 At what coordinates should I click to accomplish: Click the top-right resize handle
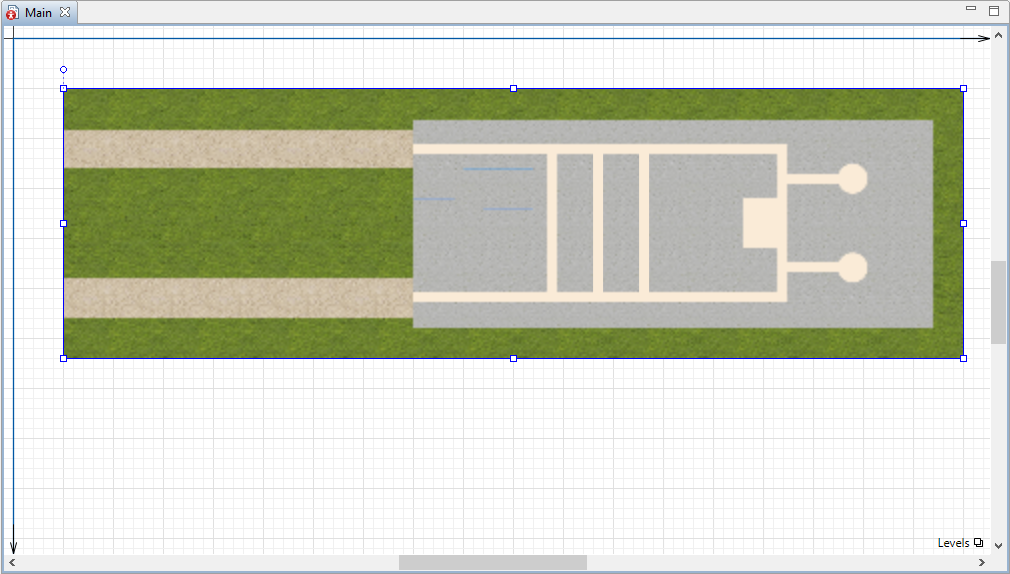[964, 88]
